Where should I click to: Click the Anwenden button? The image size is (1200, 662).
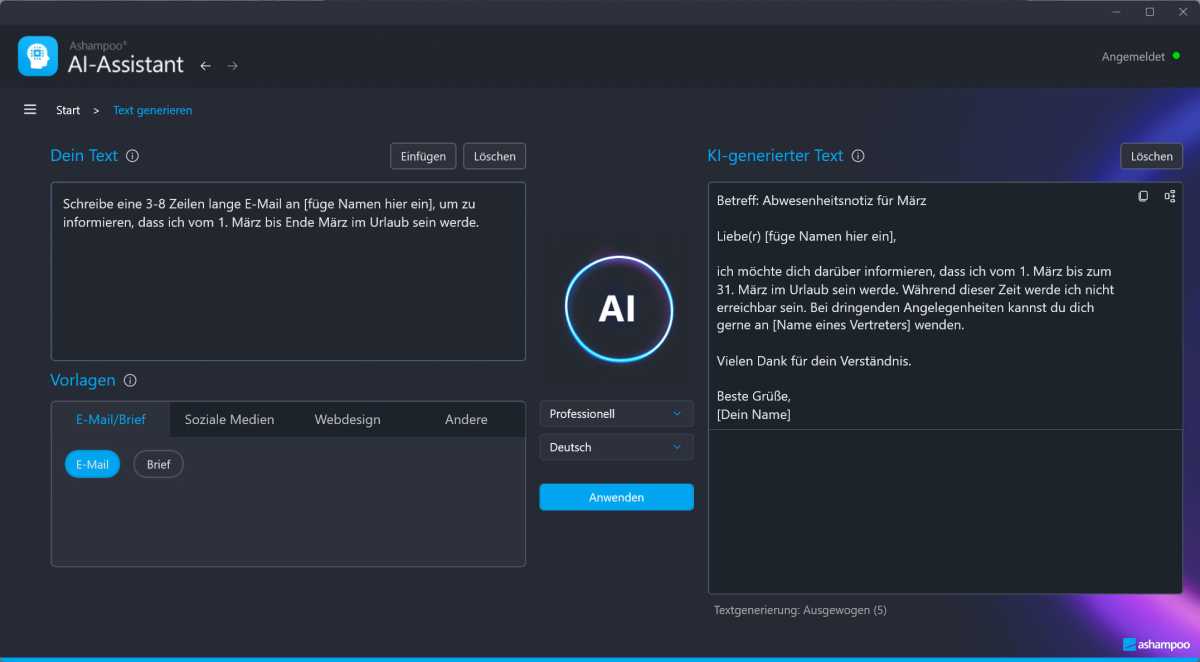616,497
